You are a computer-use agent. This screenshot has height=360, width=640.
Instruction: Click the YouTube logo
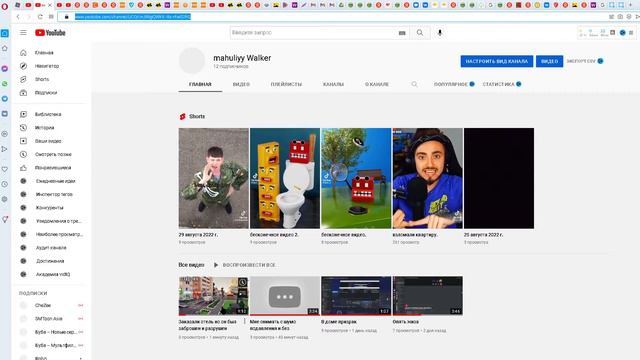point(50,33)
